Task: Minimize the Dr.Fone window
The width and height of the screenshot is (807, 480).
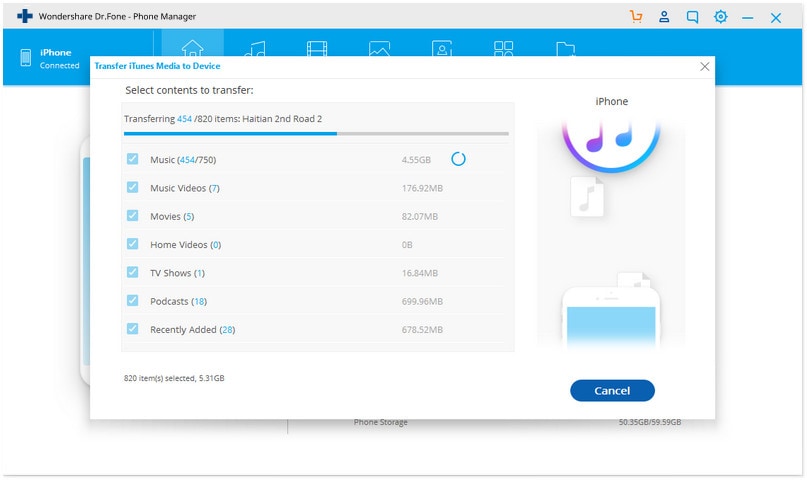Action: pos(747,17)
